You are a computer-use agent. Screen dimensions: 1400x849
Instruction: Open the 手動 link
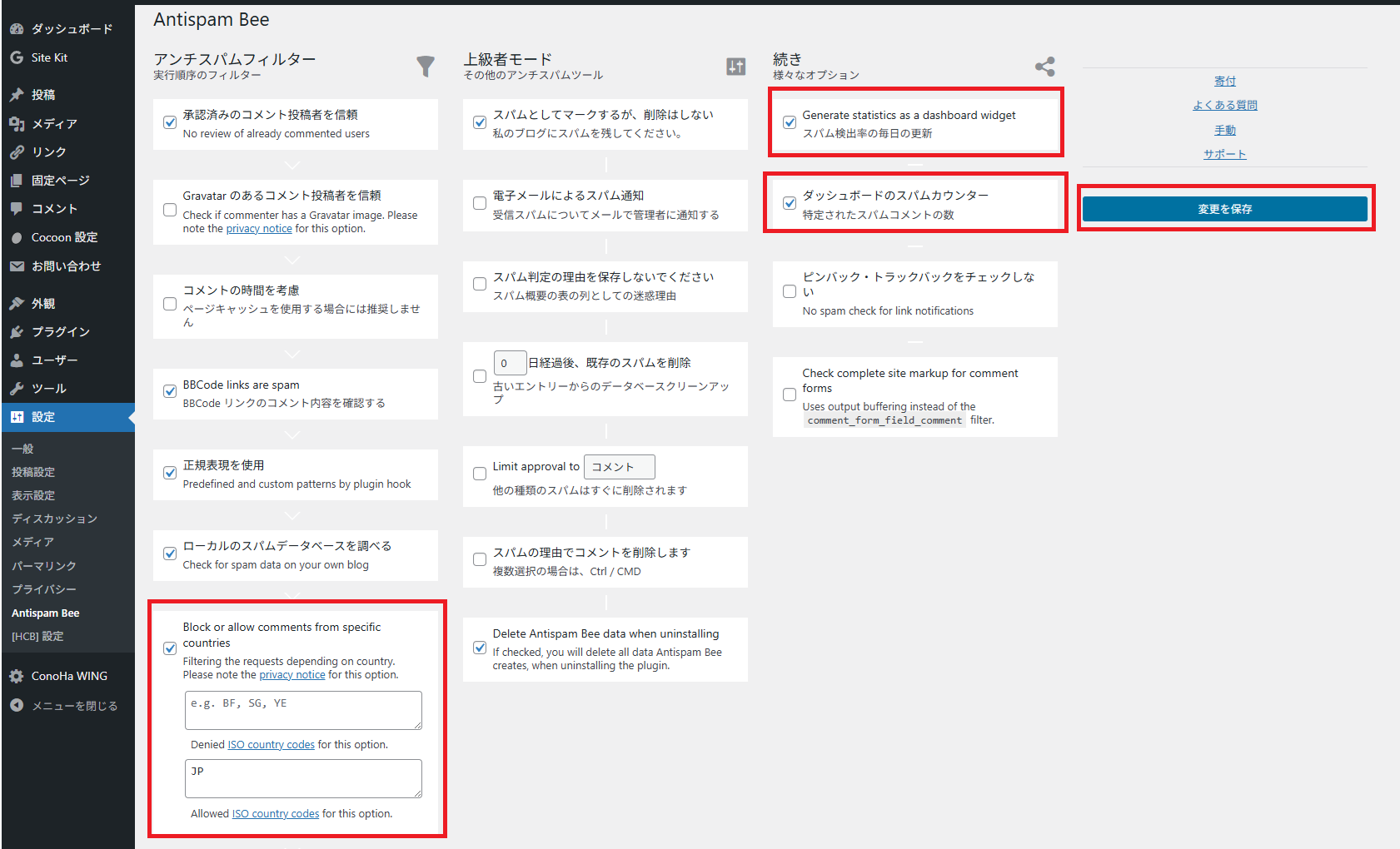click(1225, 130)
